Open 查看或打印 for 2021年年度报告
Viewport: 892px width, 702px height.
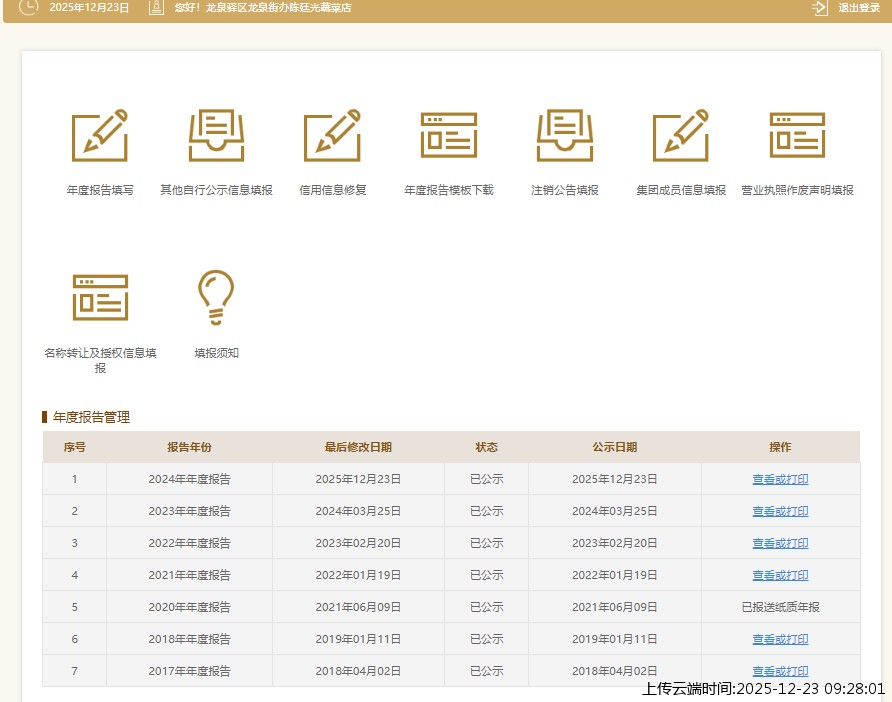tap(780, 575)
